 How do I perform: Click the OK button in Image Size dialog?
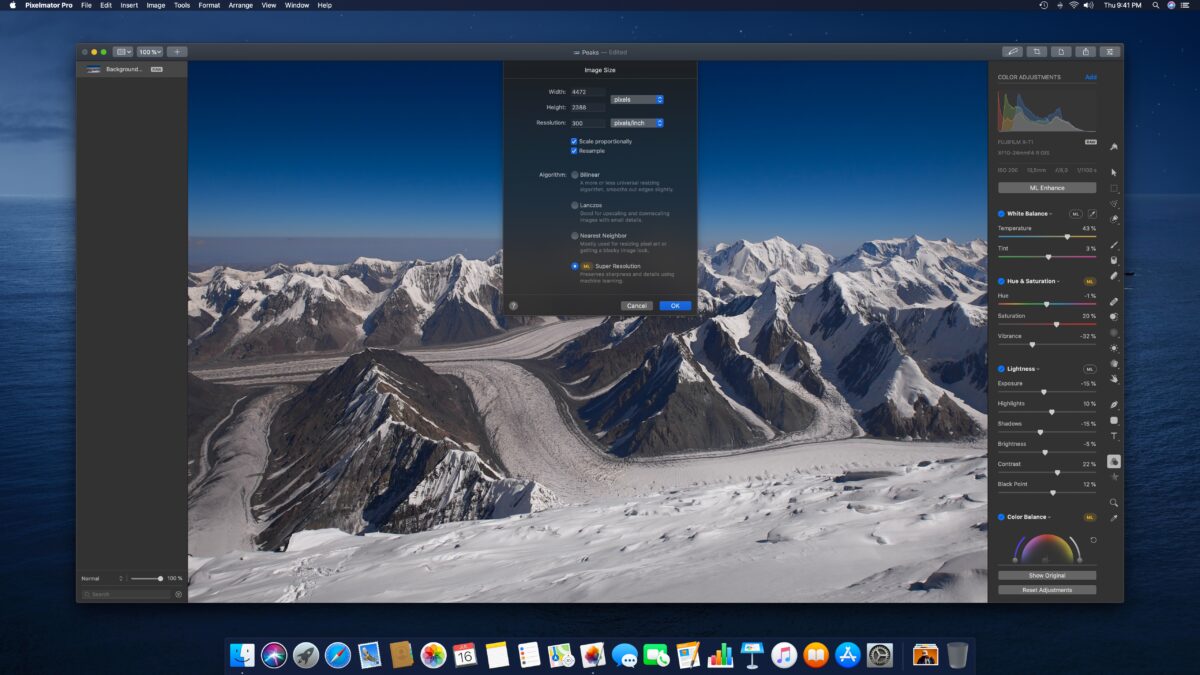pyautogui.click(x=674, y=305)
